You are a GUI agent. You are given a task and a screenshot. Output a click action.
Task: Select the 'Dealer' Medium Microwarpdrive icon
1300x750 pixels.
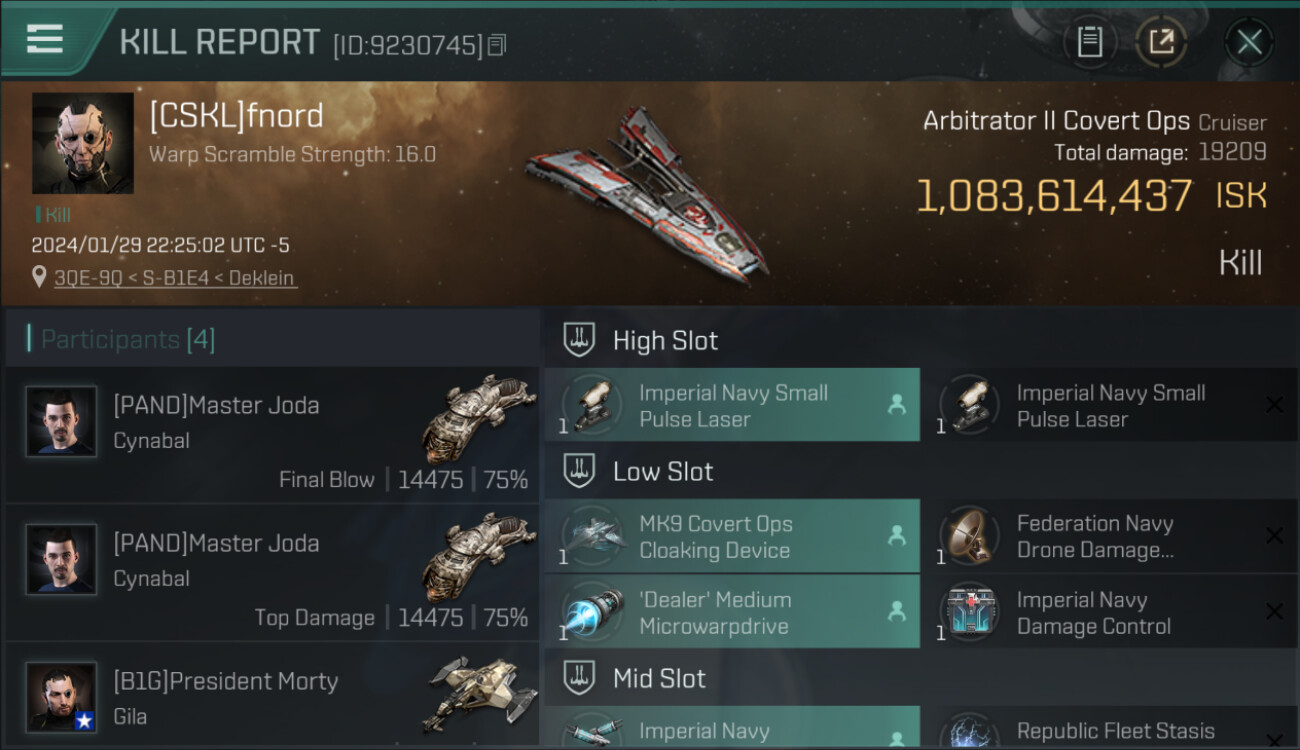(x=594, y=612)
